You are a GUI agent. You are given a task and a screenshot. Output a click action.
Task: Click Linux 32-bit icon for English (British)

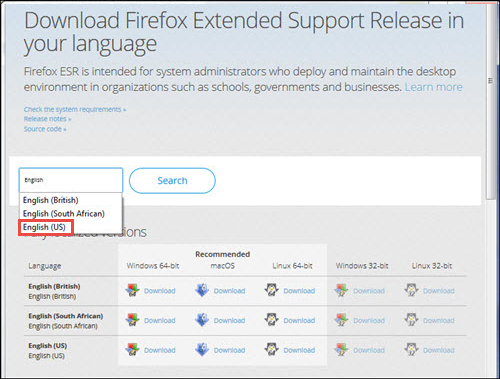click(x=411, y=290)
